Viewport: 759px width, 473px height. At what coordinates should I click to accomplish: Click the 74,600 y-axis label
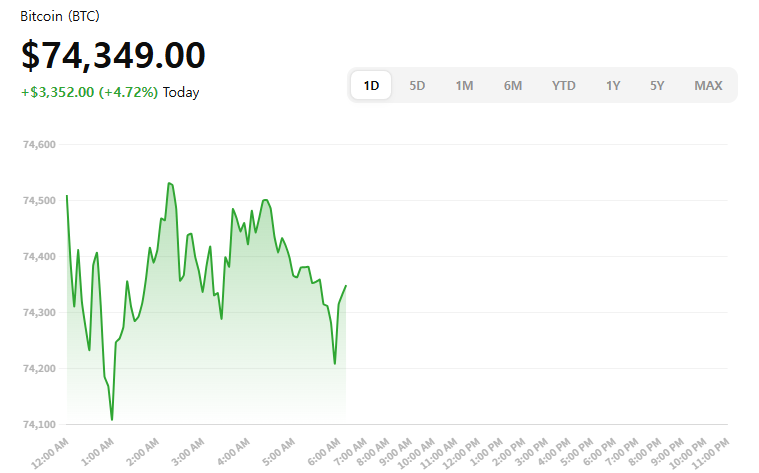38,145
